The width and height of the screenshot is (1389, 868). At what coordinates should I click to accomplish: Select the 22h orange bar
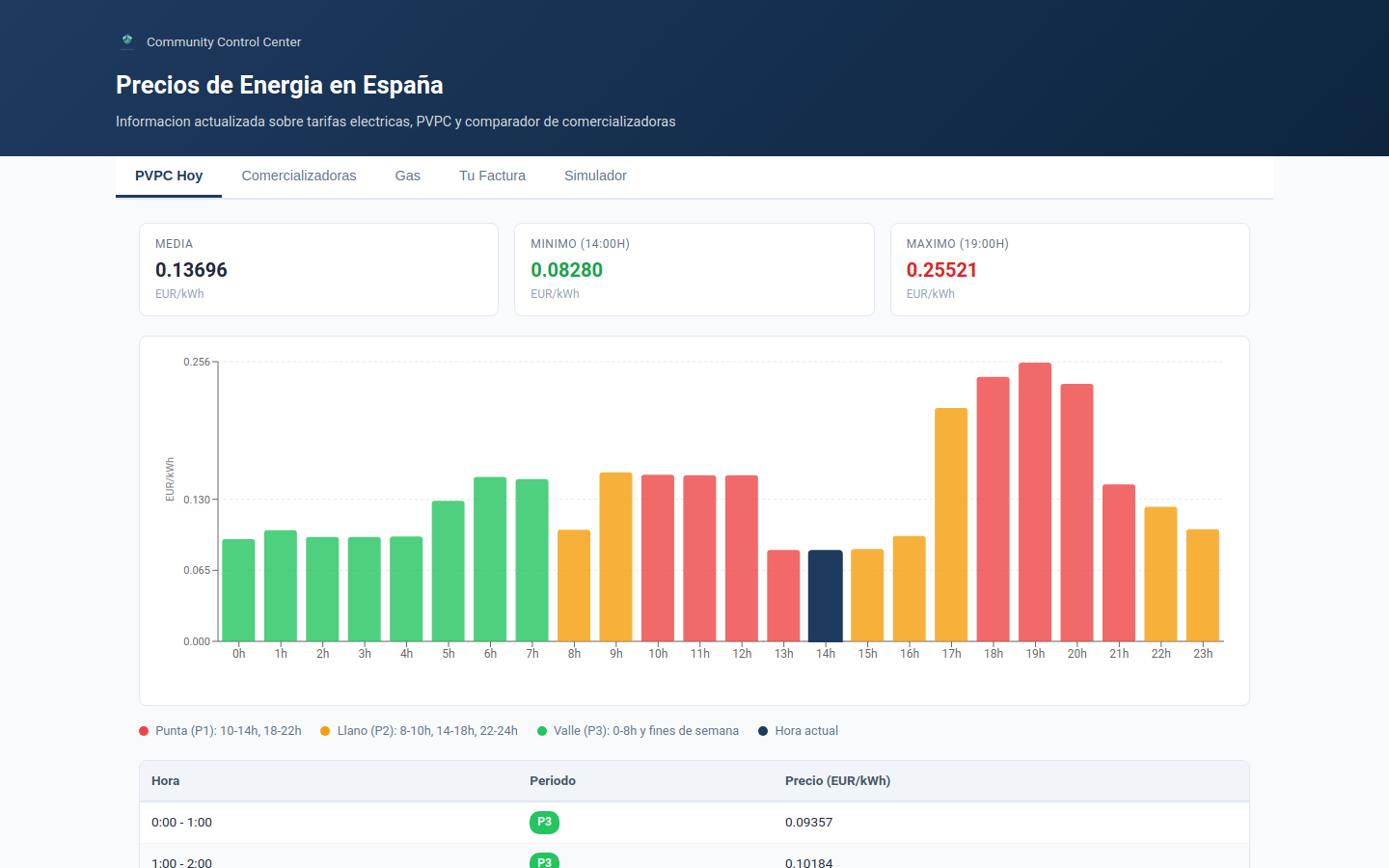pos(1161,574)
